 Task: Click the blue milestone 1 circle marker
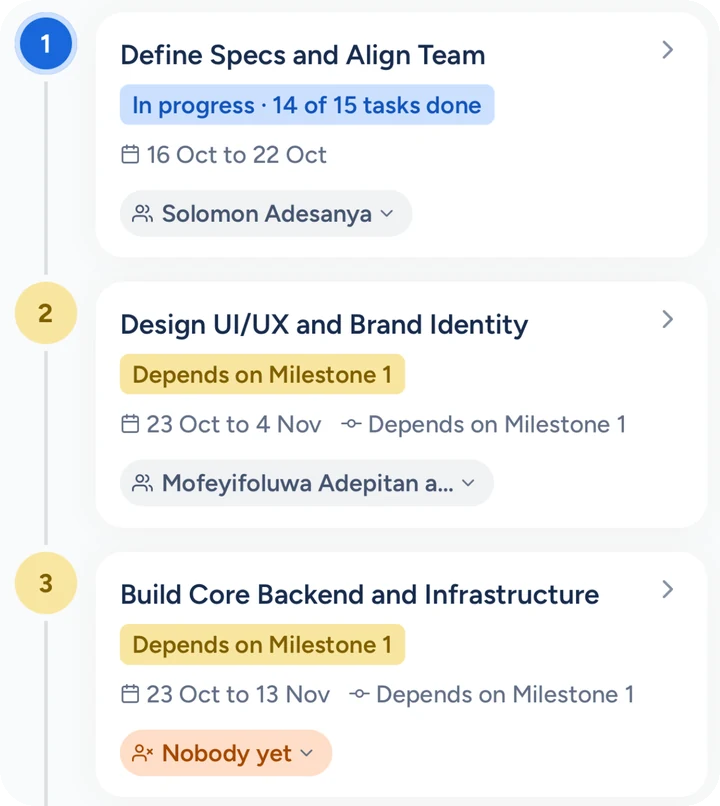tap(46, 44)
